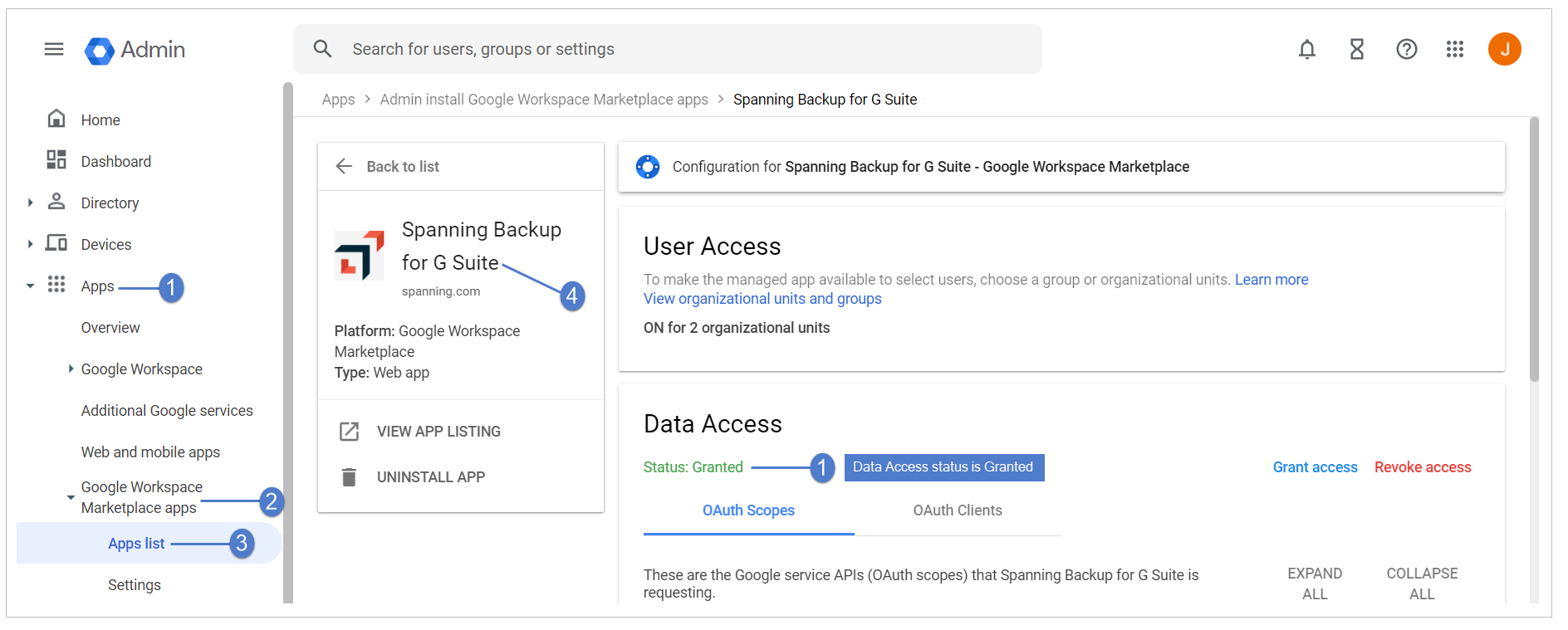Screen dimensions: 1568x630
Task: Click the blue configuration icon in header
Action: (648, 167)
